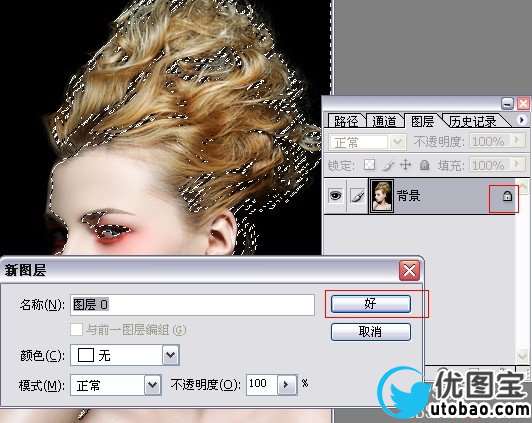Close the 新图层 dialog with red X
The height and width of the screenshot is (423, 532).
[x=410, y=271]
